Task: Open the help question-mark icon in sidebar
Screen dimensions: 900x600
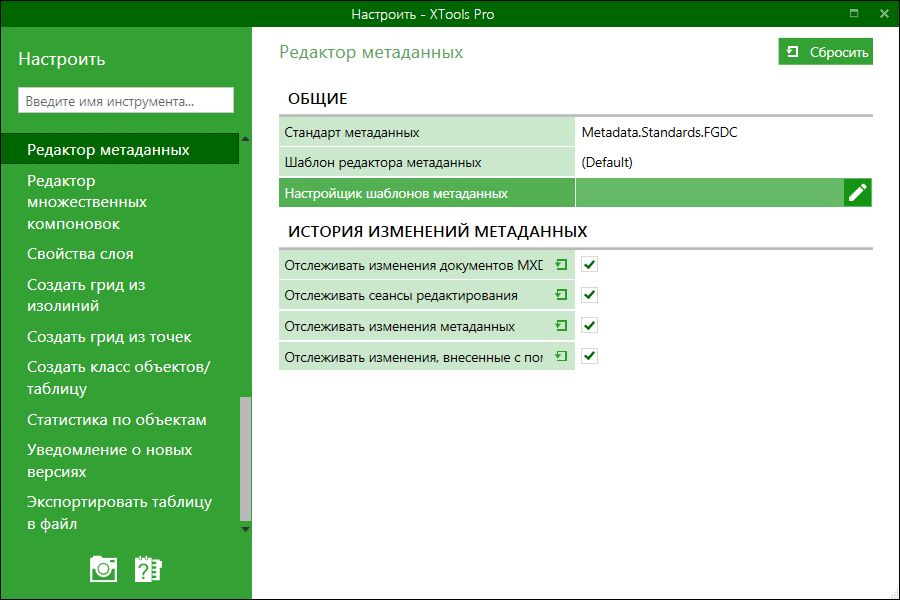Action: 148,569
